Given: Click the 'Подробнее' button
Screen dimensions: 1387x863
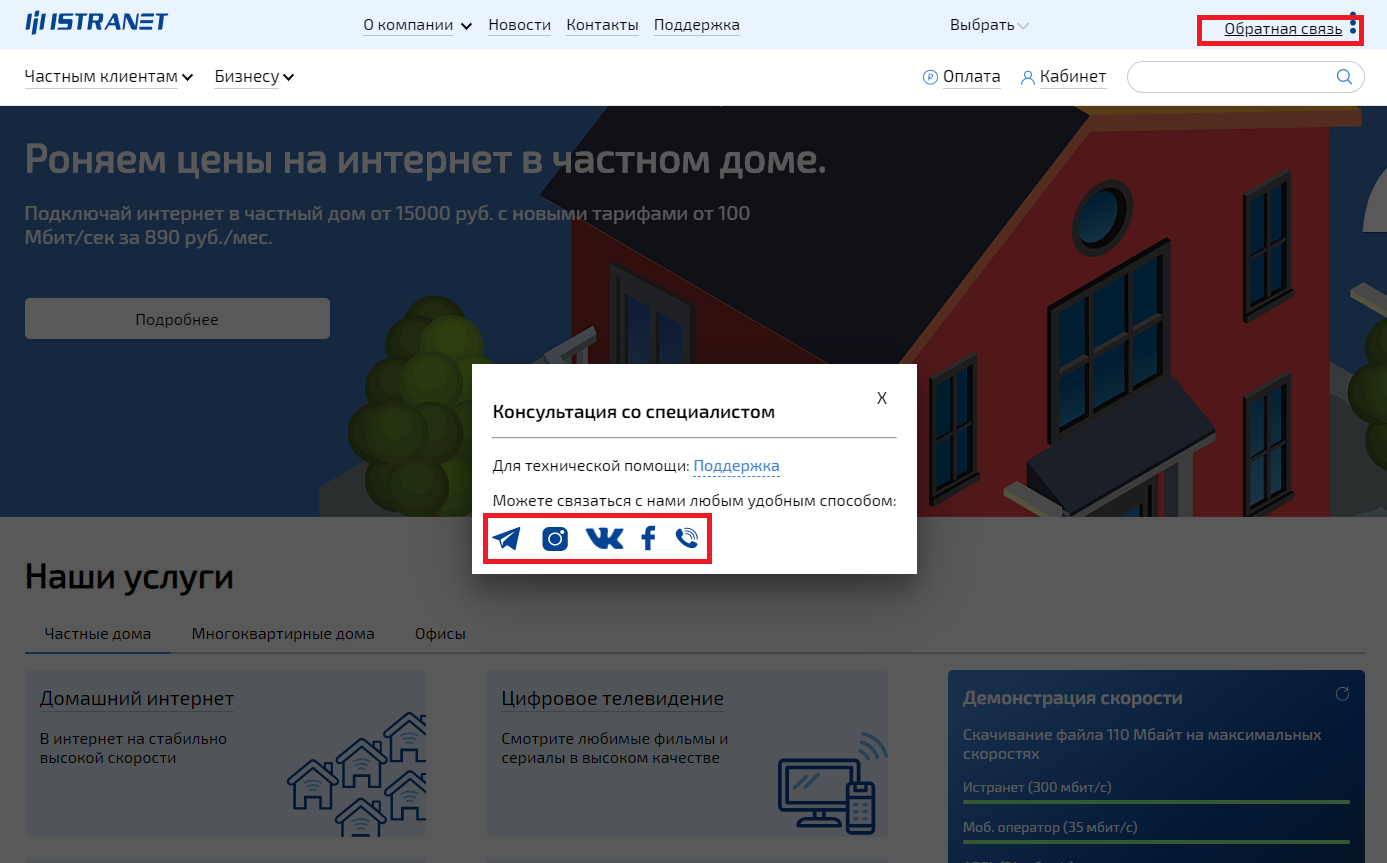Looking at the screenshot, I should point(177,319).
